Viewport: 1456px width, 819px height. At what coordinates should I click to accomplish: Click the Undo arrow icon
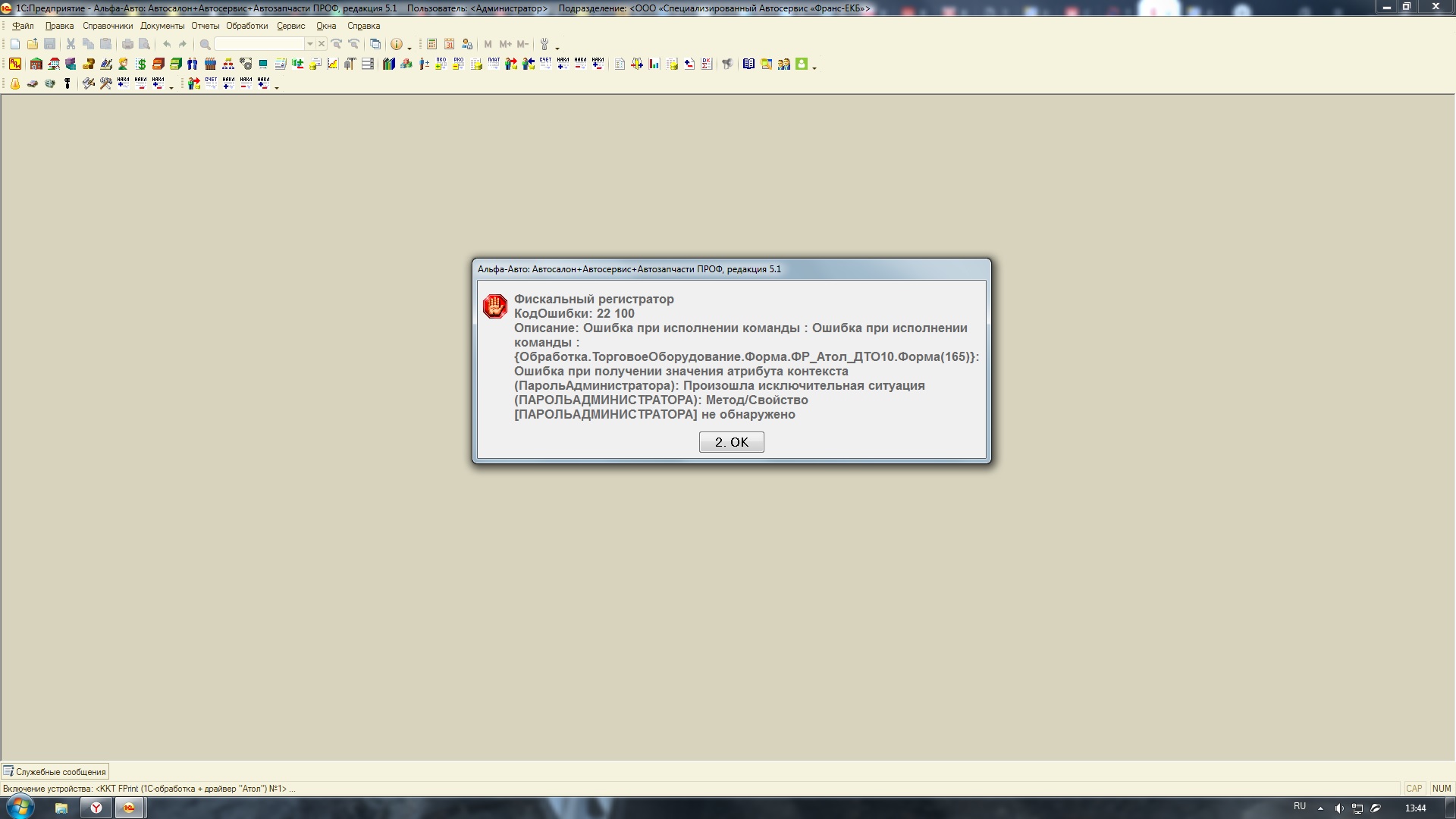[x=167, y=44]
